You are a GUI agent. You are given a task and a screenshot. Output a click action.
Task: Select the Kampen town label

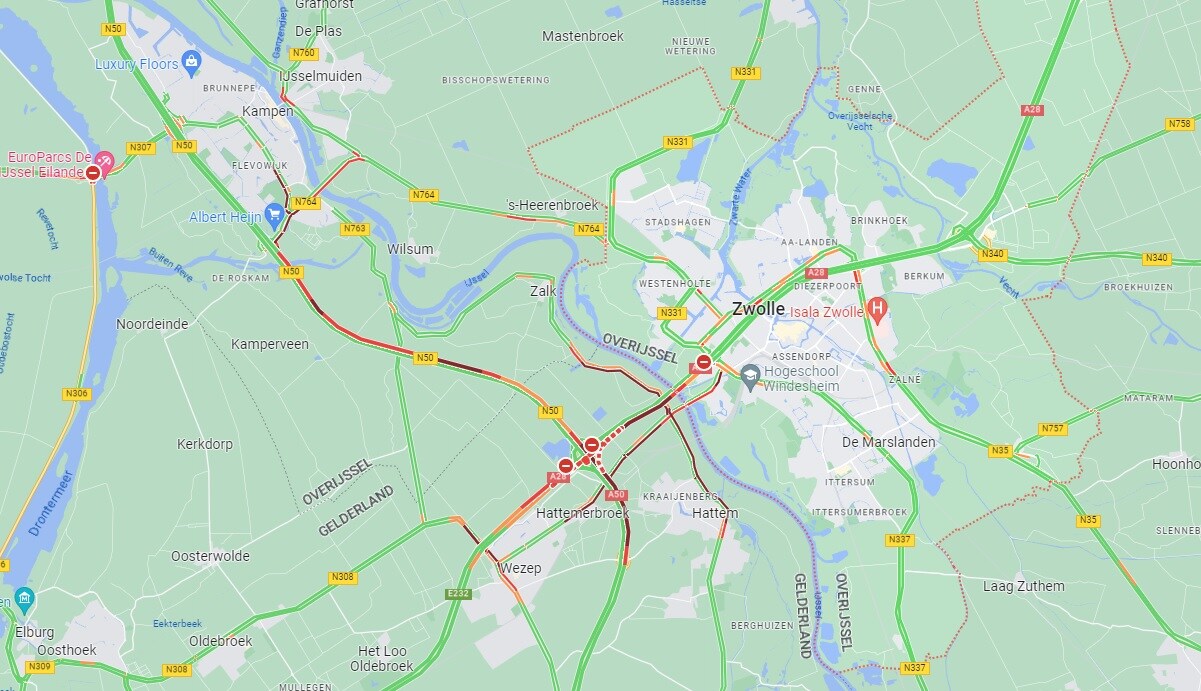pyautogui.click(x=268, y=111)
